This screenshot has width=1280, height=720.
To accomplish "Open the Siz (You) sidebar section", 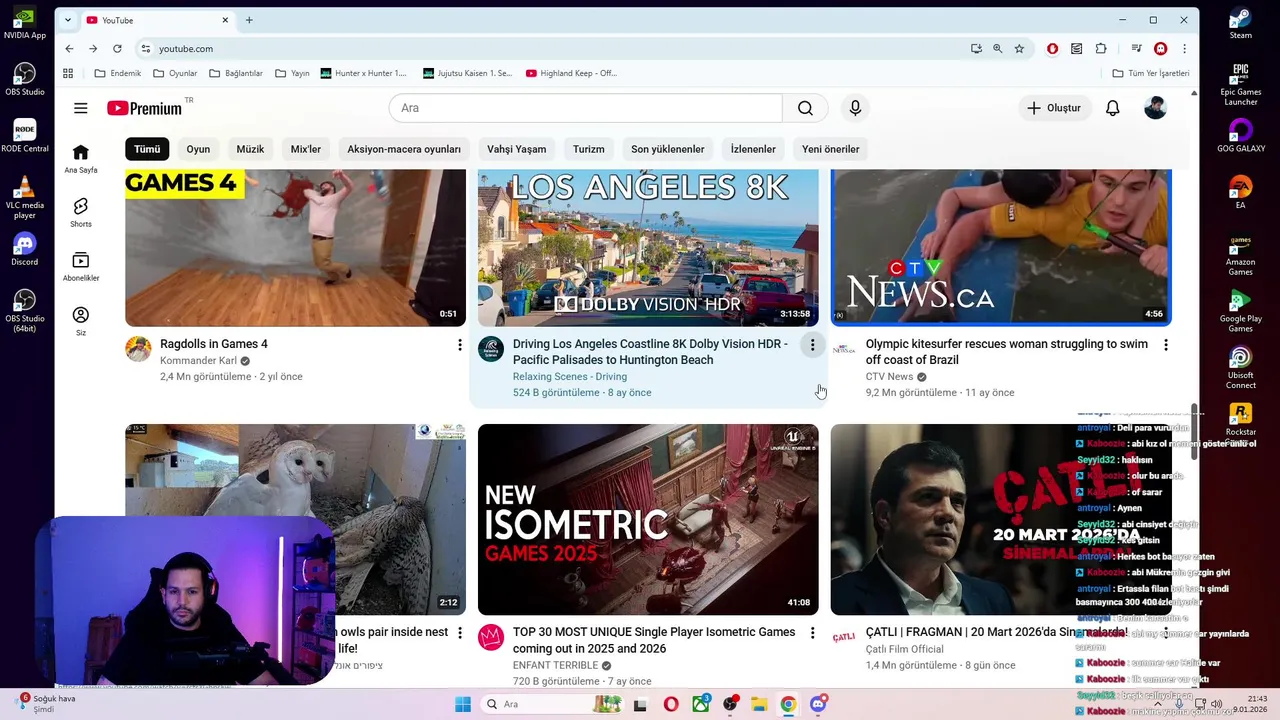I will [81, 320].
